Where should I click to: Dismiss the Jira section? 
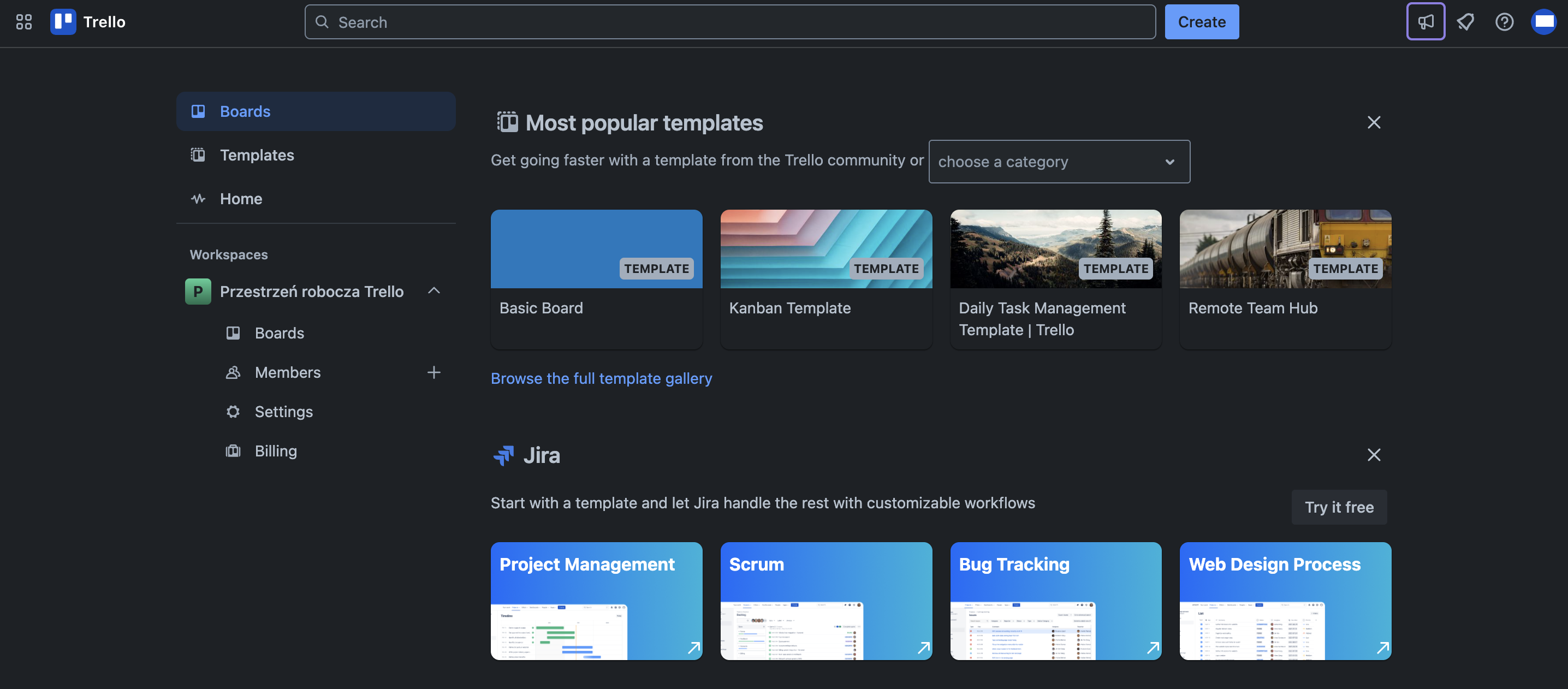1374,455
